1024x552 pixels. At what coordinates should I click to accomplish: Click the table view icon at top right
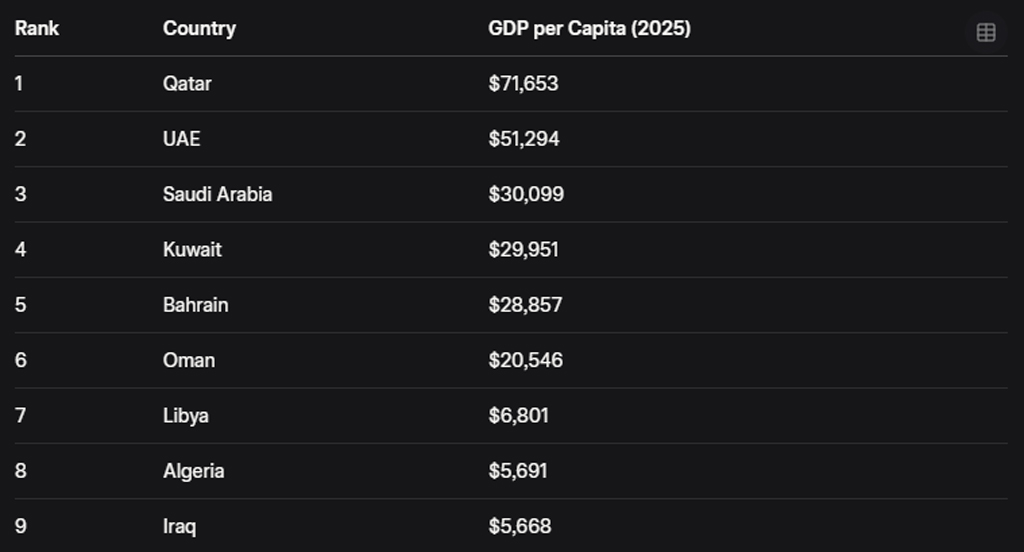(985, 32)
